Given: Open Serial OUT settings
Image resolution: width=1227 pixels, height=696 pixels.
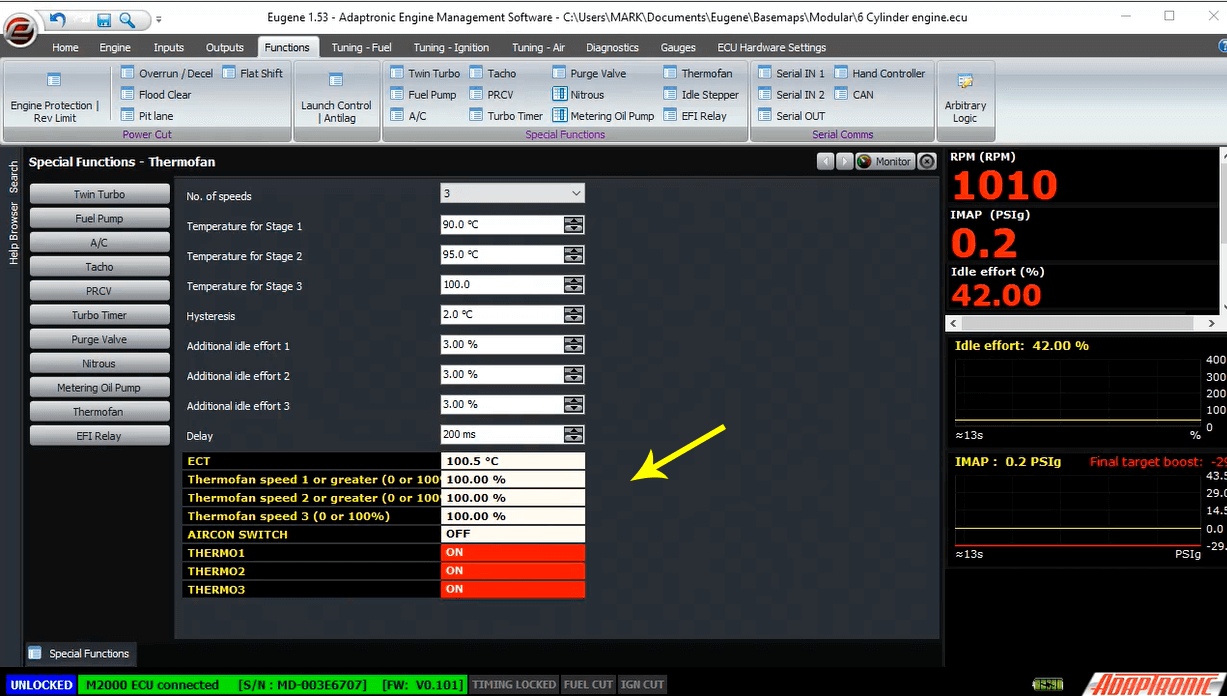Looking at the screenshot, I should [x=792, y=116].
